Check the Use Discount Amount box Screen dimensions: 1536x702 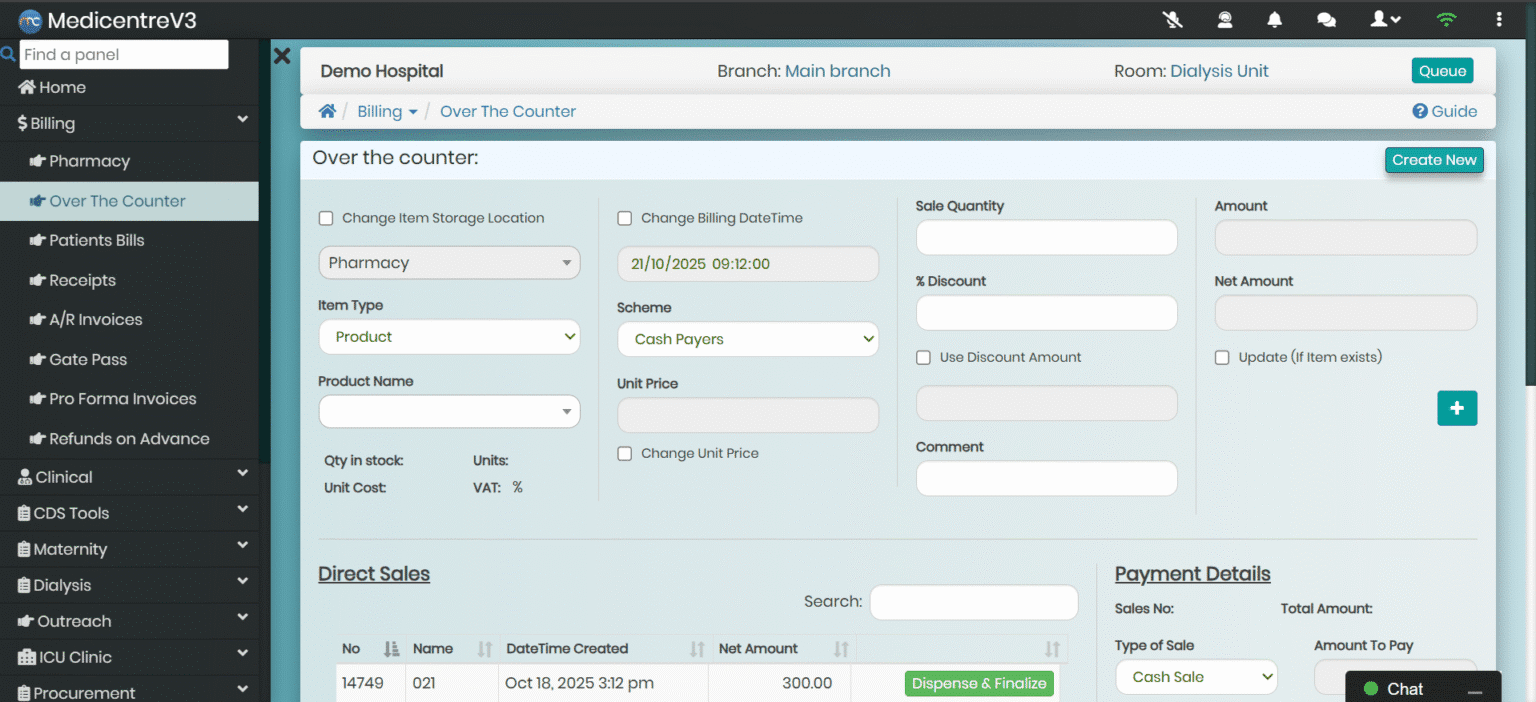click(924, 357)
